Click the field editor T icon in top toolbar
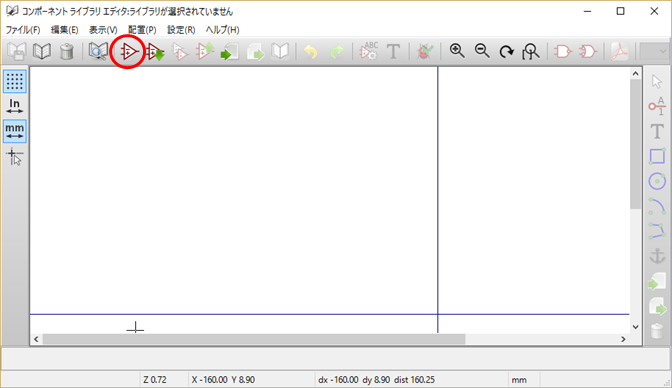The width and height of the screenshot is (672, 388). (393, 52)
